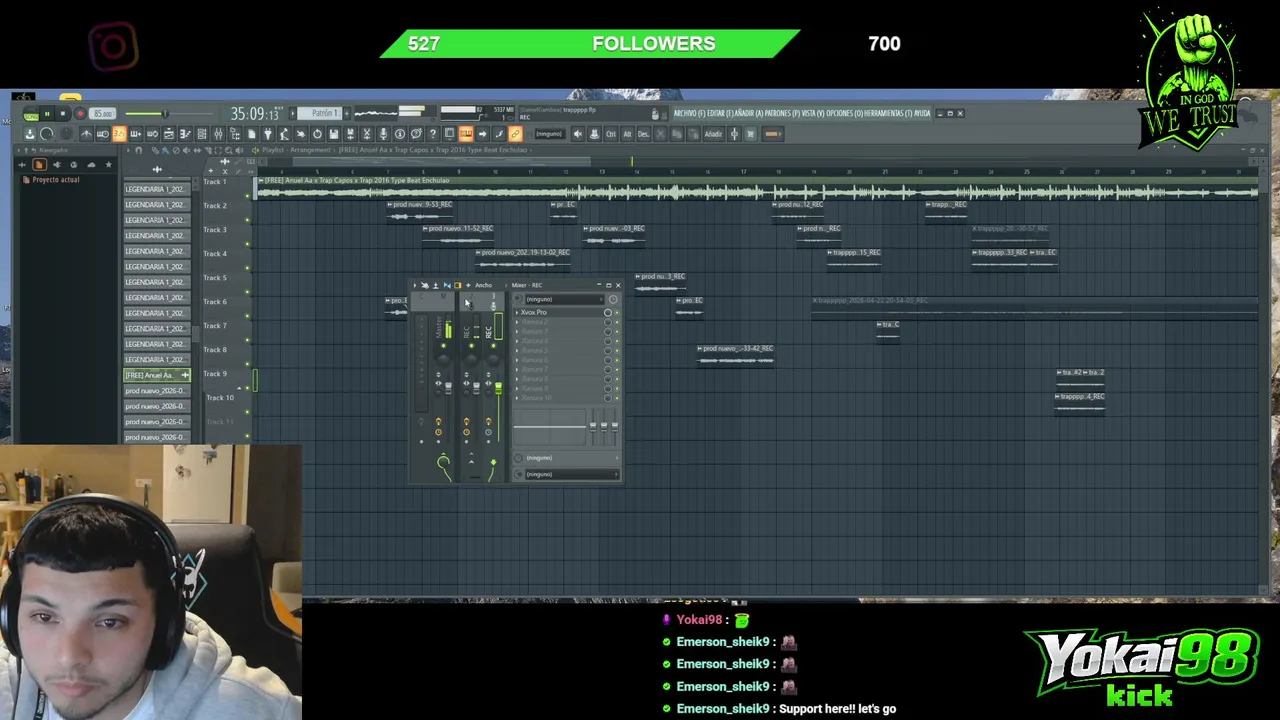The width and height of the screenshot is (1280, 720).
Task: Click plus icon on [FREE] Anuel Aa item
Action: click(x=184, y=375)
